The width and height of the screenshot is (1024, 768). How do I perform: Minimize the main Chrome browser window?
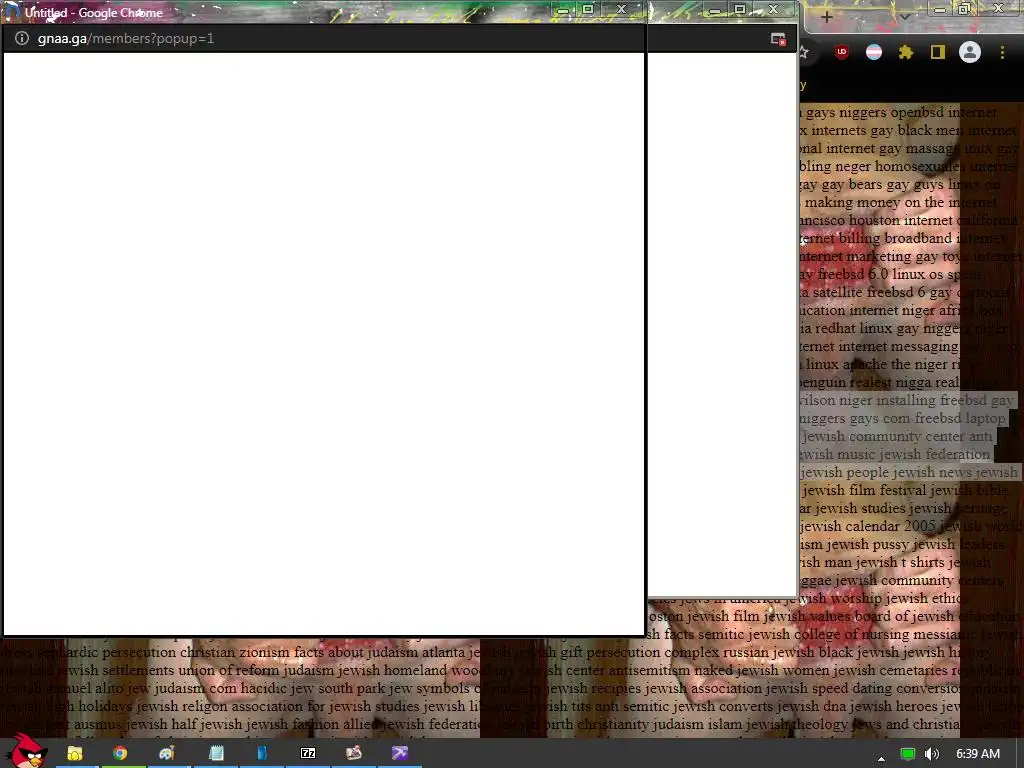coord(939,10)
